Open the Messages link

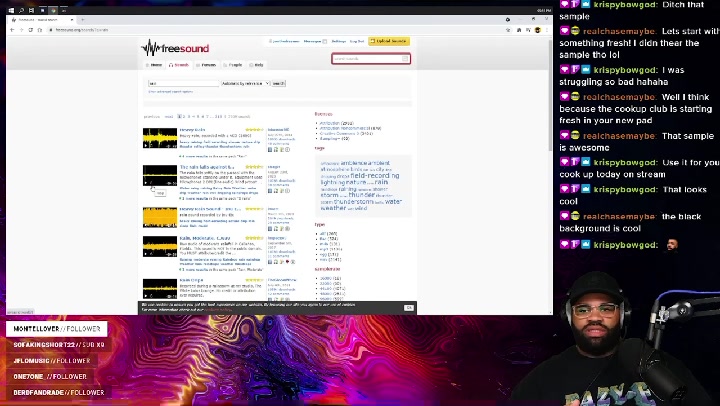click(x=312, y=41)
